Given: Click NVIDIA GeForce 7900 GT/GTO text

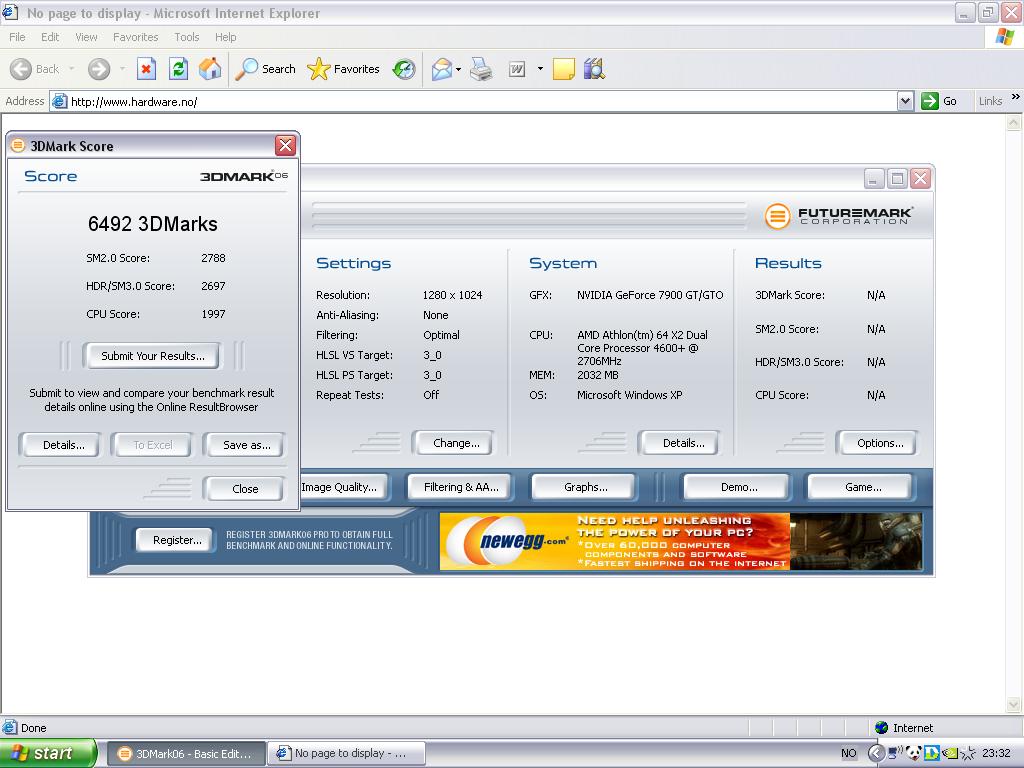Looking at the screenshot, I should 650,295.
